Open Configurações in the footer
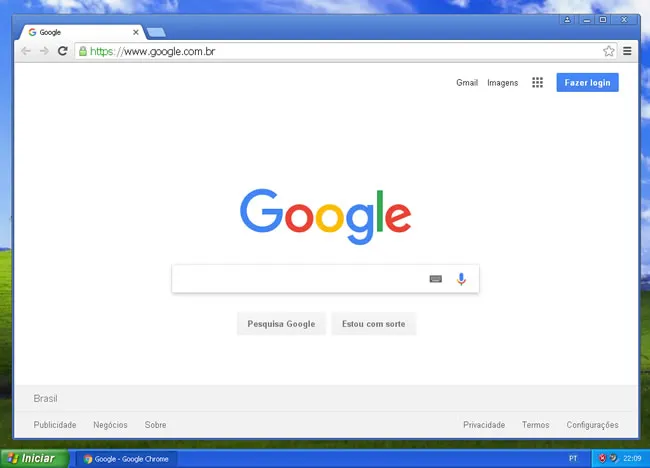This screenshot has width=650, height=468. point(592,425)
